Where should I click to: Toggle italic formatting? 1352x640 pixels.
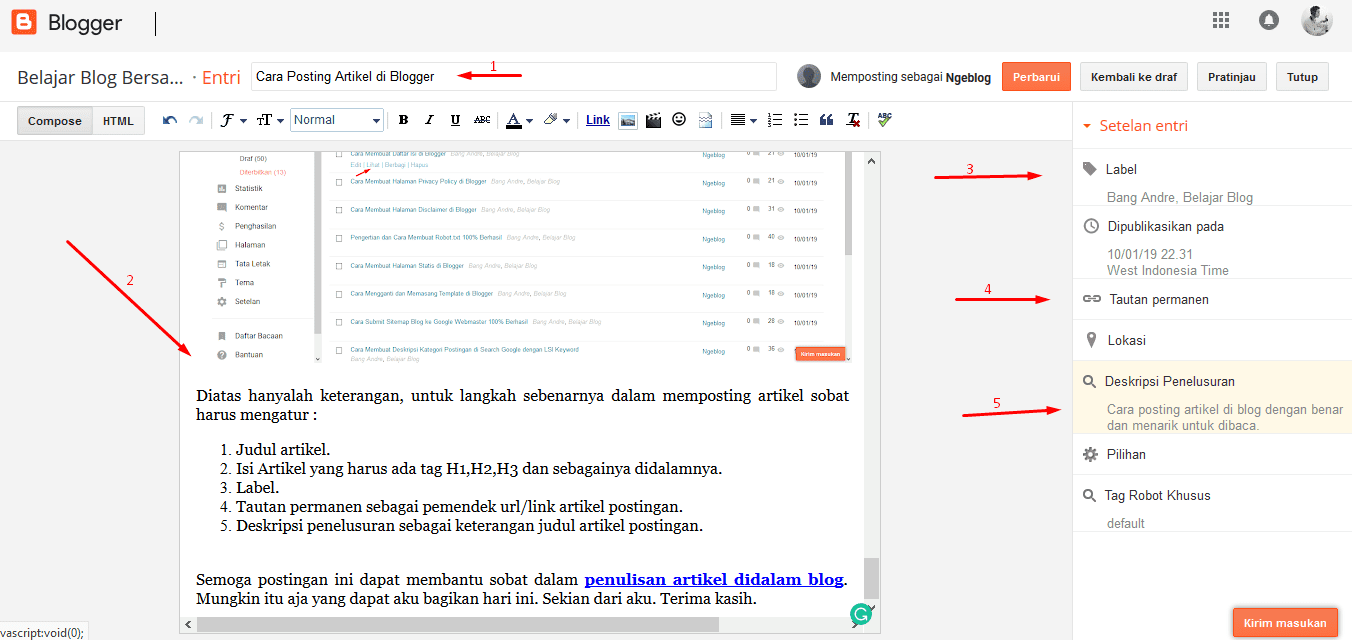429,119
